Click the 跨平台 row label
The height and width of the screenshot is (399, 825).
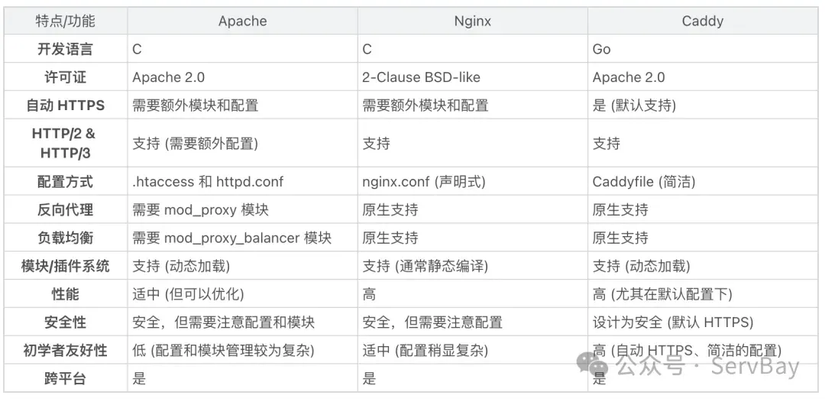65,377
